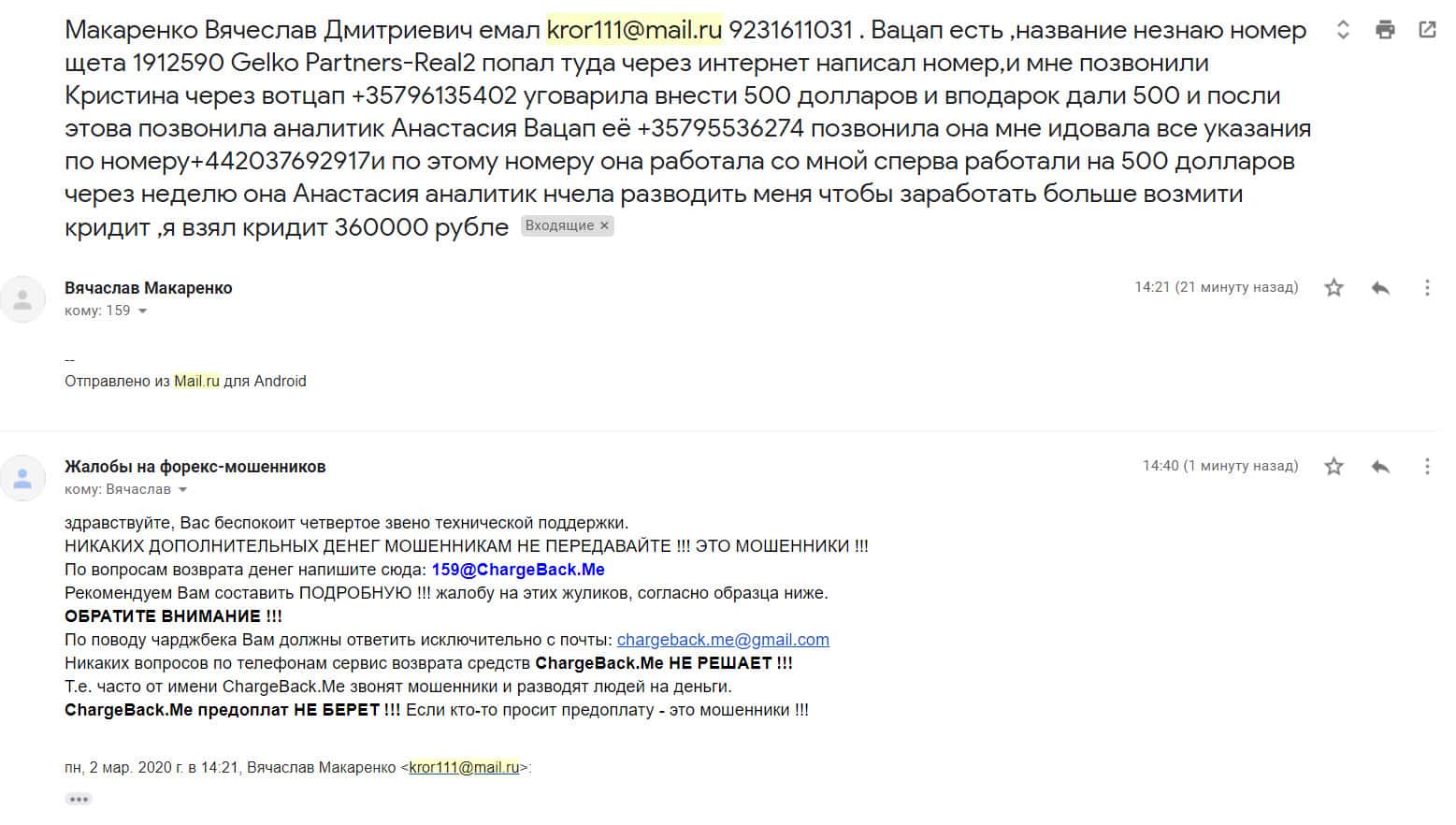
Task: Expand all messages in the thread
Action: [x=1343, y=30]
